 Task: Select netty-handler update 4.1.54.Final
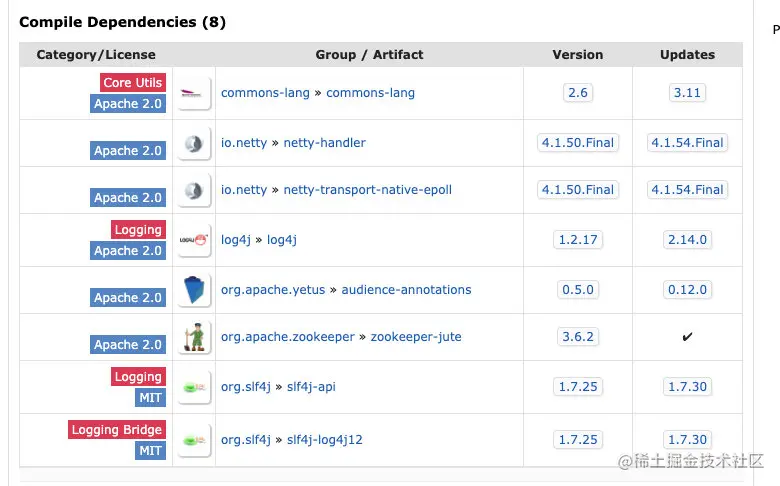(687, 143)
